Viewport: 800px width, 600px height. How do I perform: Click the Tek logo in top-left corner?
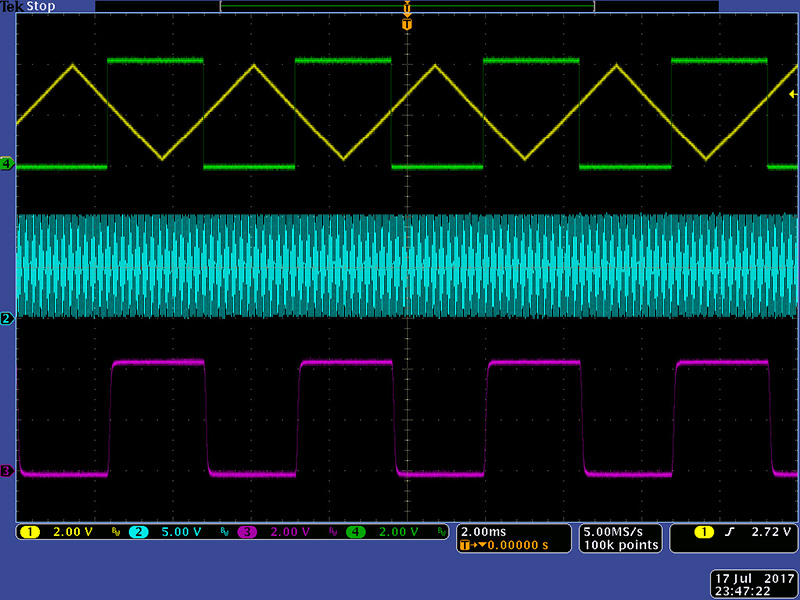pyautogui.click(x=11, y=6)
